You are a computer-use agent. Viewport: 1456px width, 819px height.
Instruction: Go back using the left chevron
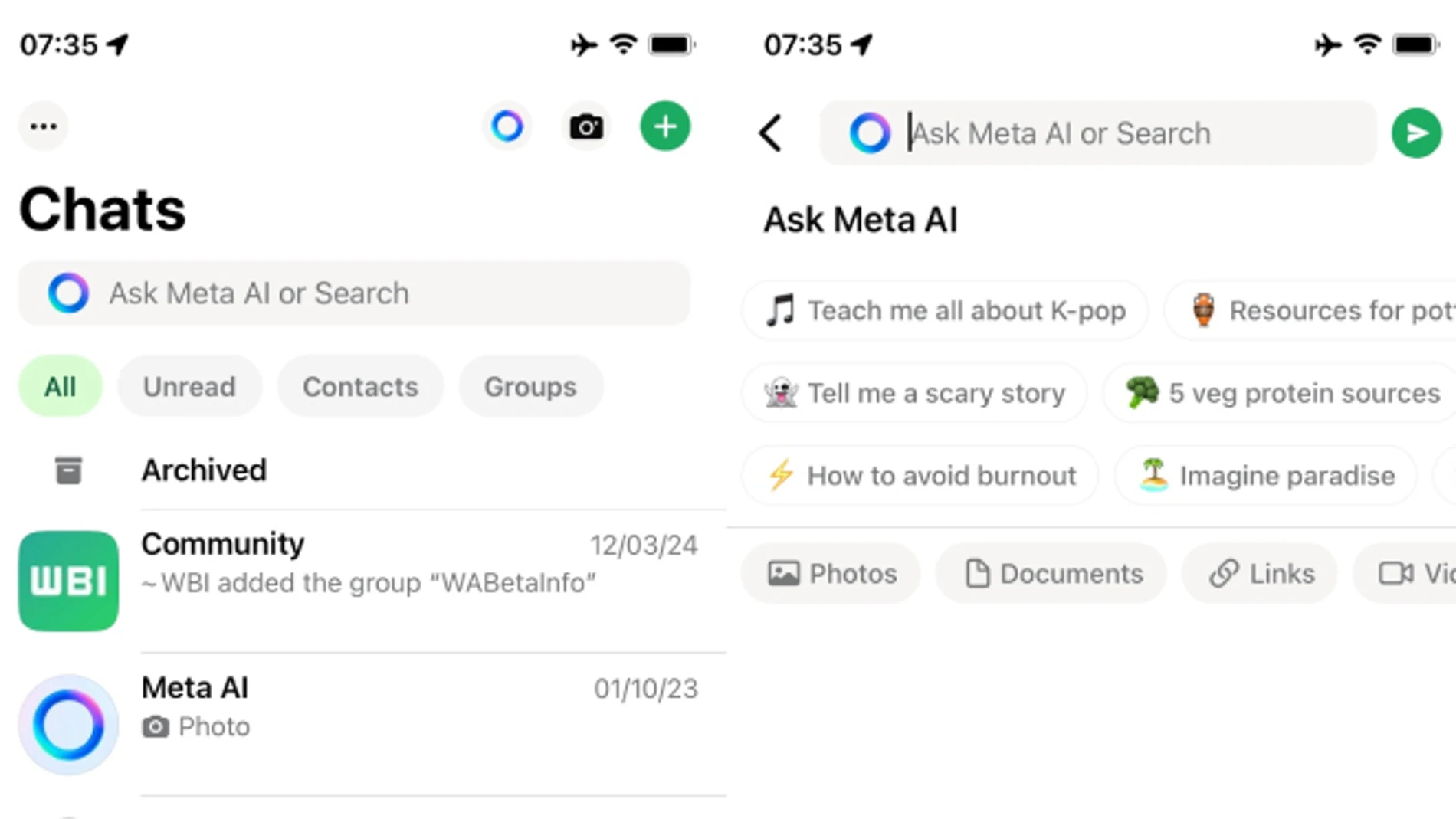771,133
